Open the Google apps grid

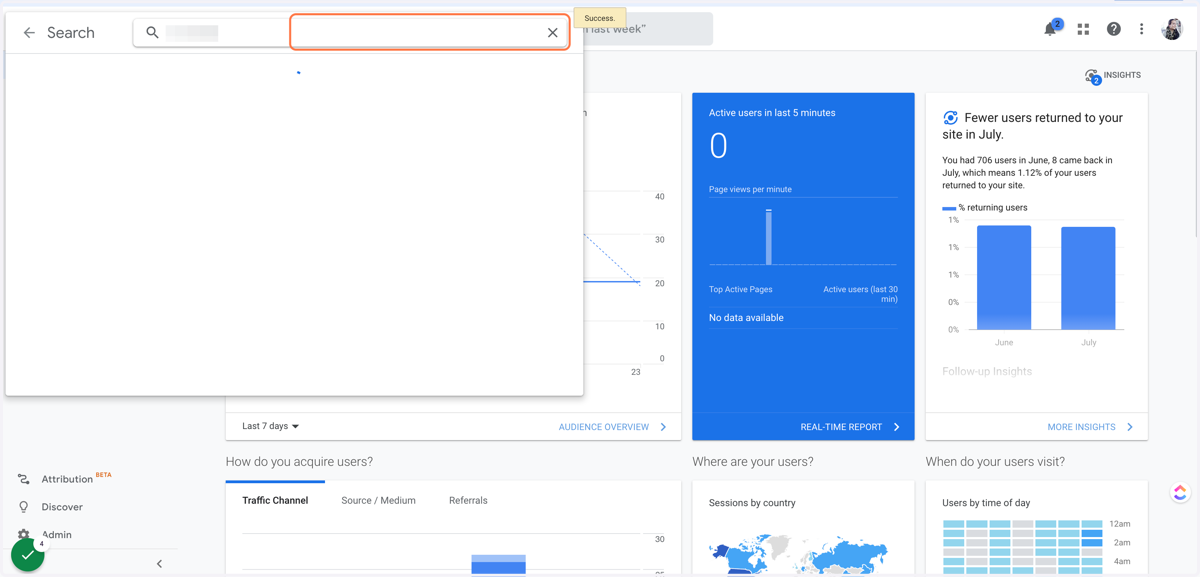[x=1083, y=30]
